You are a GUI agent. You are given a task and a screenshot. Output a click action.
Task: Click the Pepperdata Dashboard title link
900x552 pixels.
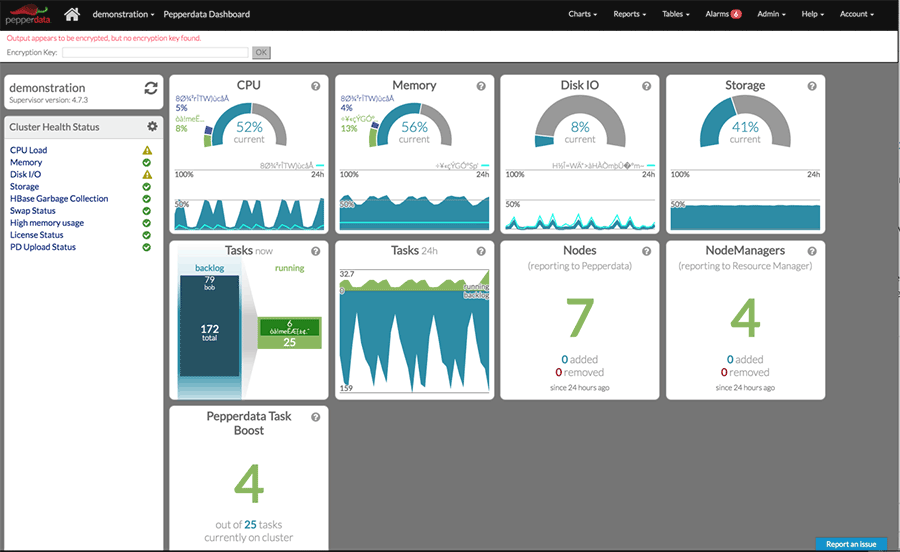[207, 14]
